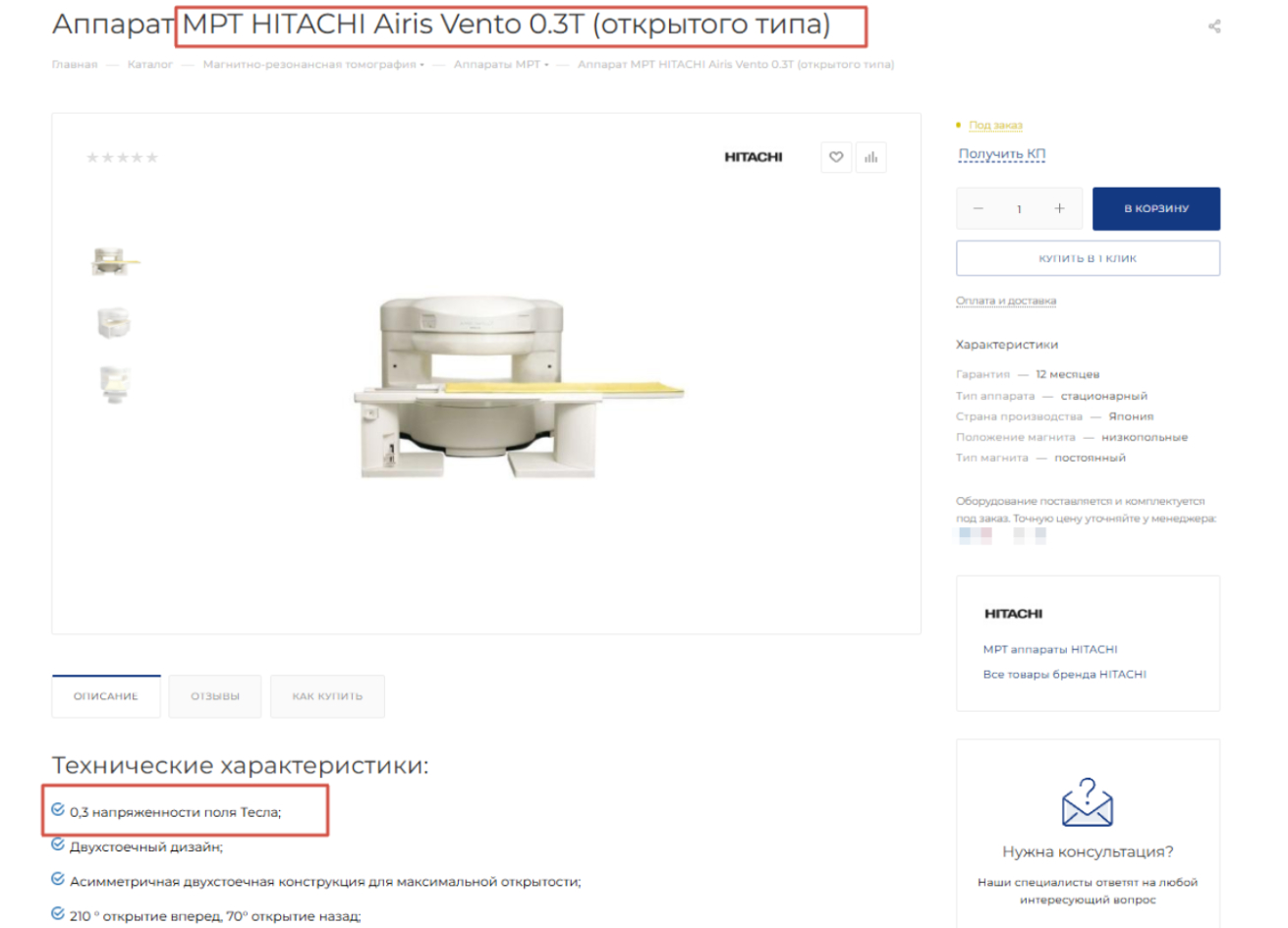The image size is (1288, 928).
Task: Open «Все товары бренда HITACHI» link
Action: (x=1064, y=675)
